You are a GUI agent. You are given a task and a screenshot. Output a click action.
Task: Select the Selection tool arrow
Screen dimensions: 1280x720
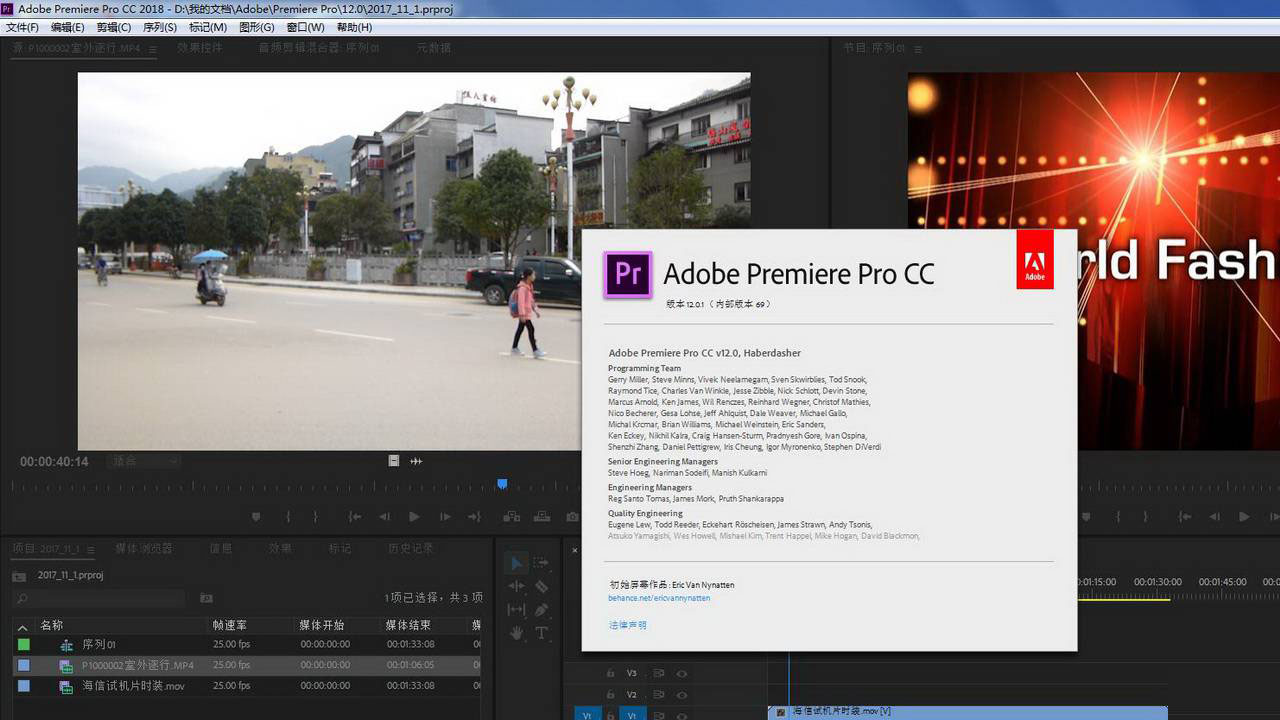tap(516, 564)
